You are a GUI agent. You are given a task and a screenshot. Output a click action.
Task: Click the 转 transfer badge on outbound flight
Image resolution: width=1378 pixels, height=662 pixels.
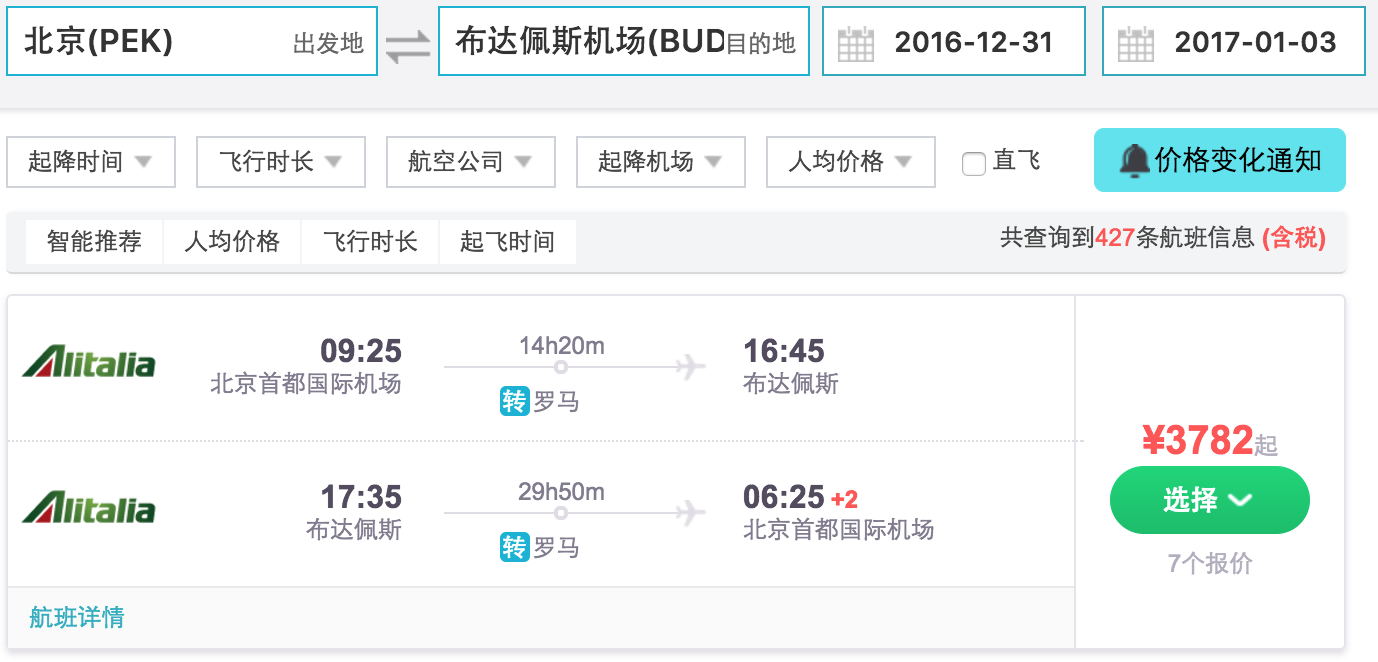click(514, 401)
